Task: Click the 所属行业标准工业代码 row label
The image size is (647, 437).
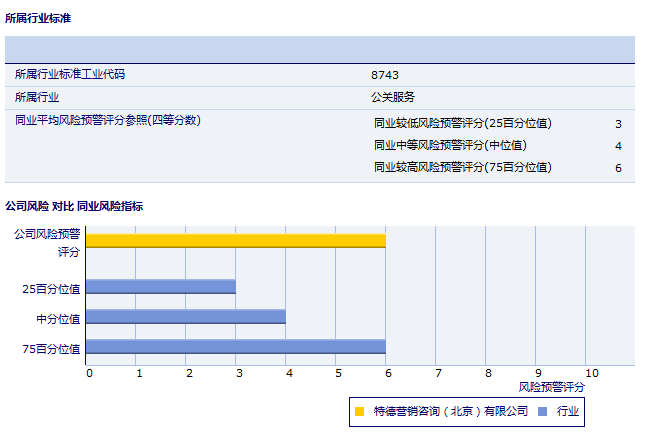Action: pos(70,75)
